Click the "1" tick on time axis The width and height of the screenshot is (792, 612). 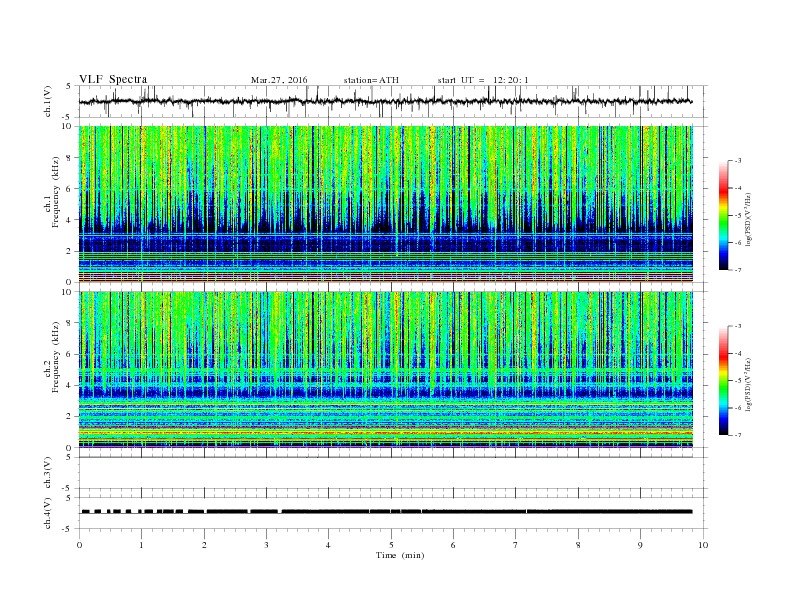(141, 545)
